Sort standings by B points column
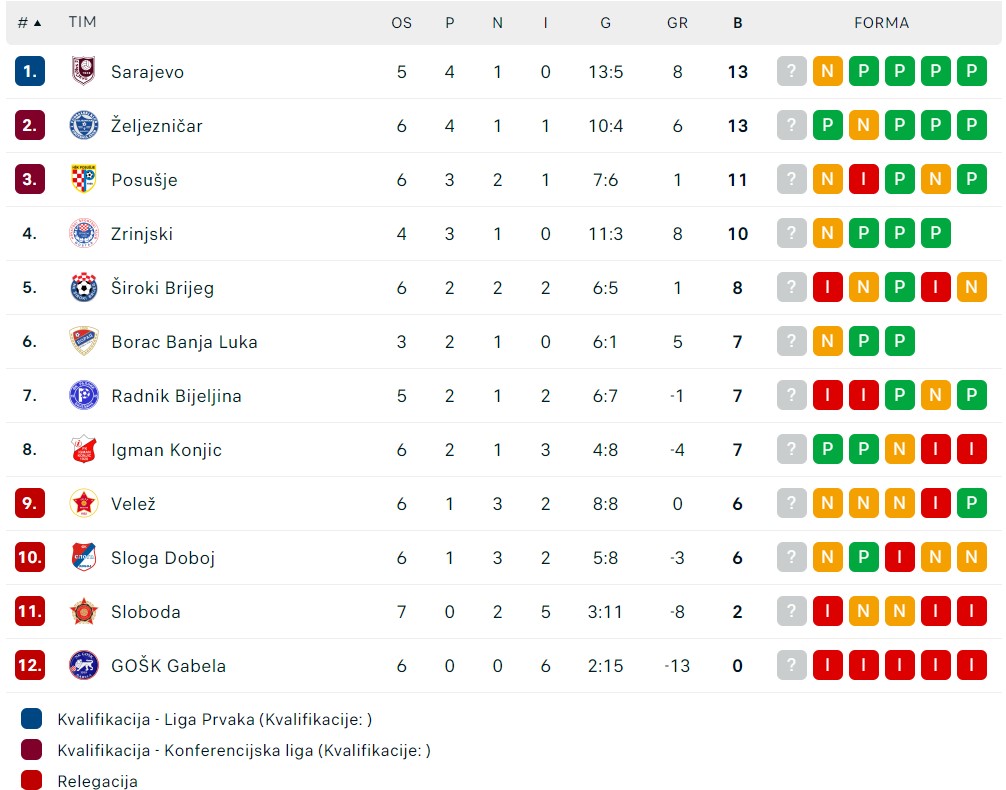1006x790 pixels. pos(738,23)
